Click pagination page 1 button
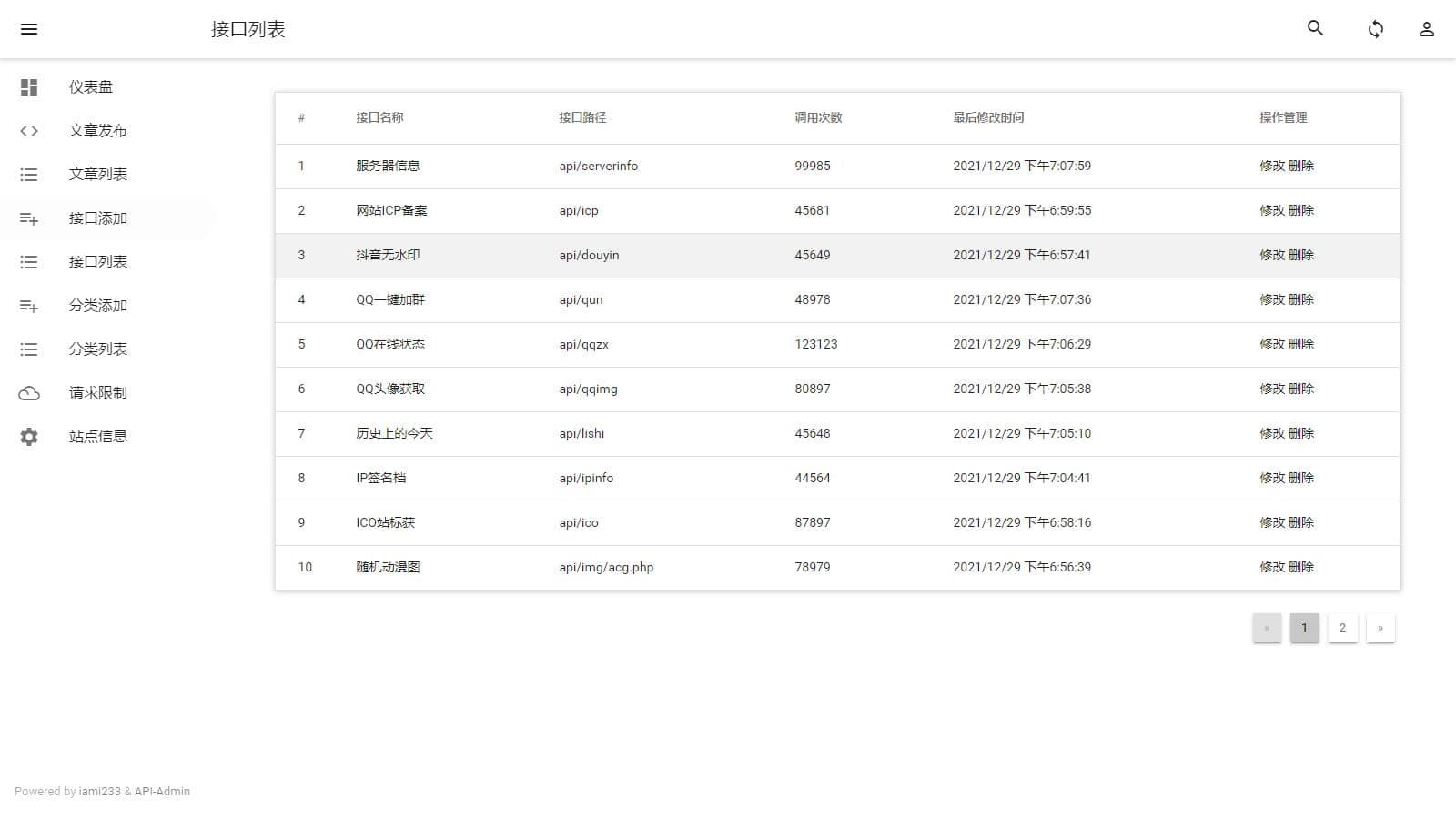1456x819 pixels. point(1304,628)
